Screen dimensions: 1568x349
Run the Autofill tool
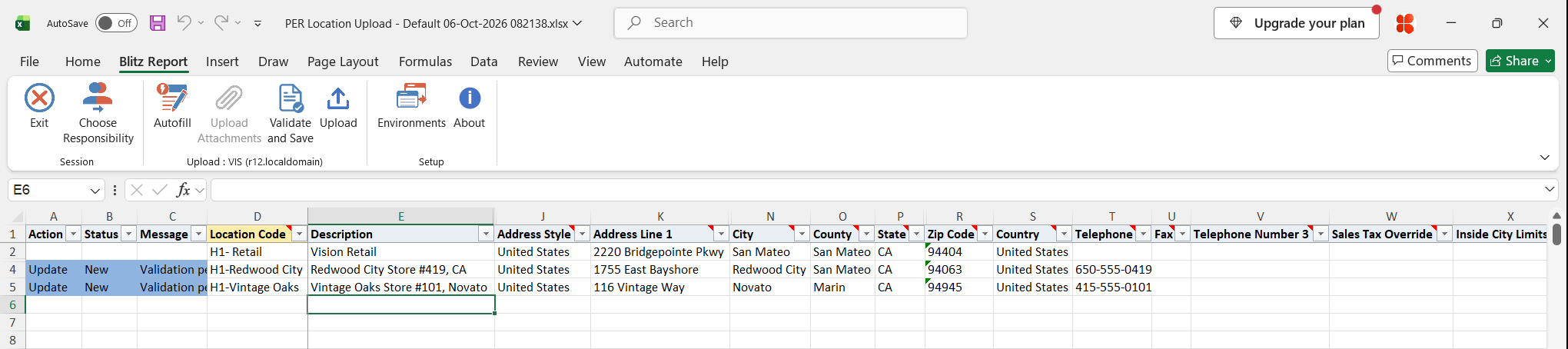(x=172, y=106)
